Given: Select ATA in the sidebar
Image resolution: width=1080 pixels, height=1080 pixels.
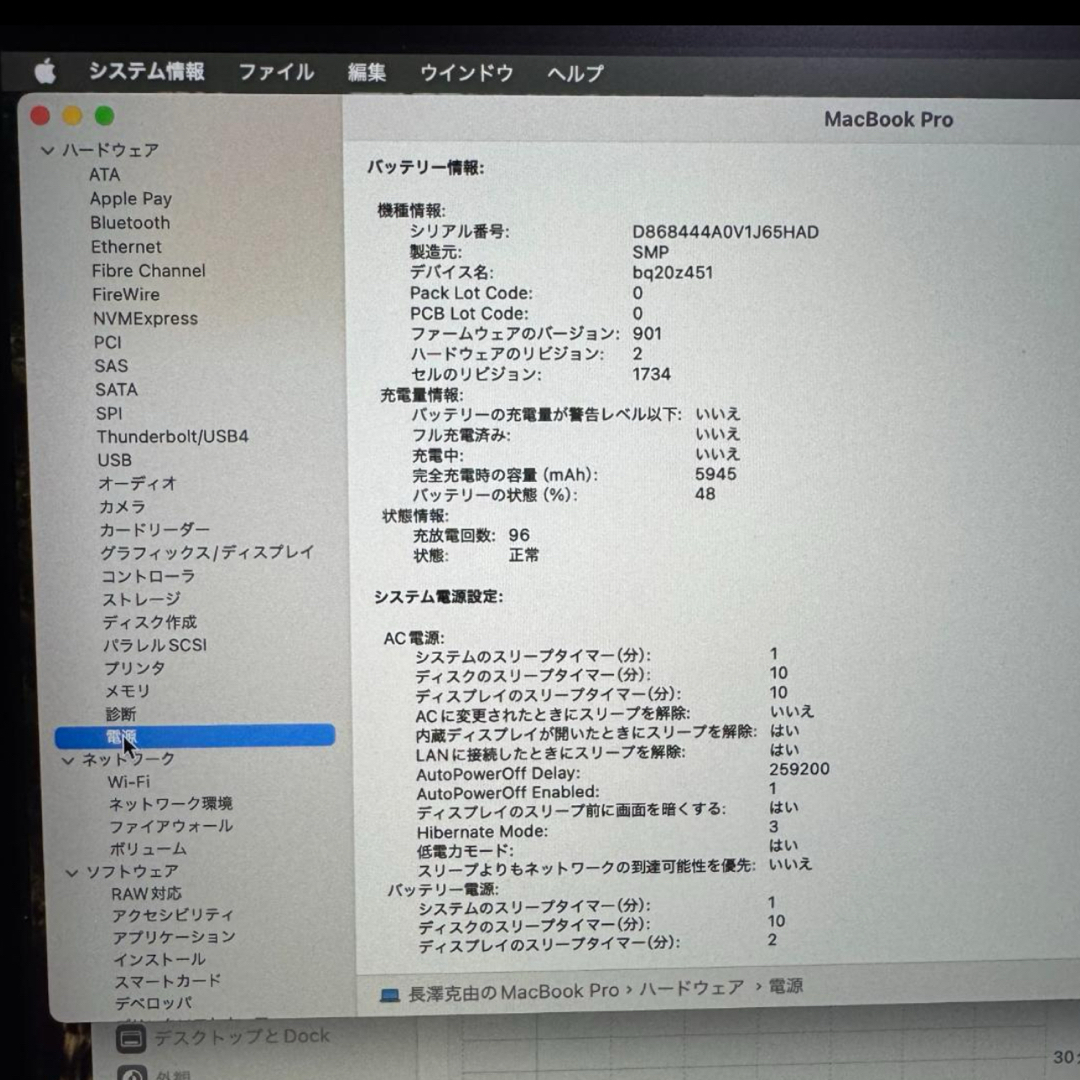Looking at the screenshot, I should 104,175.
